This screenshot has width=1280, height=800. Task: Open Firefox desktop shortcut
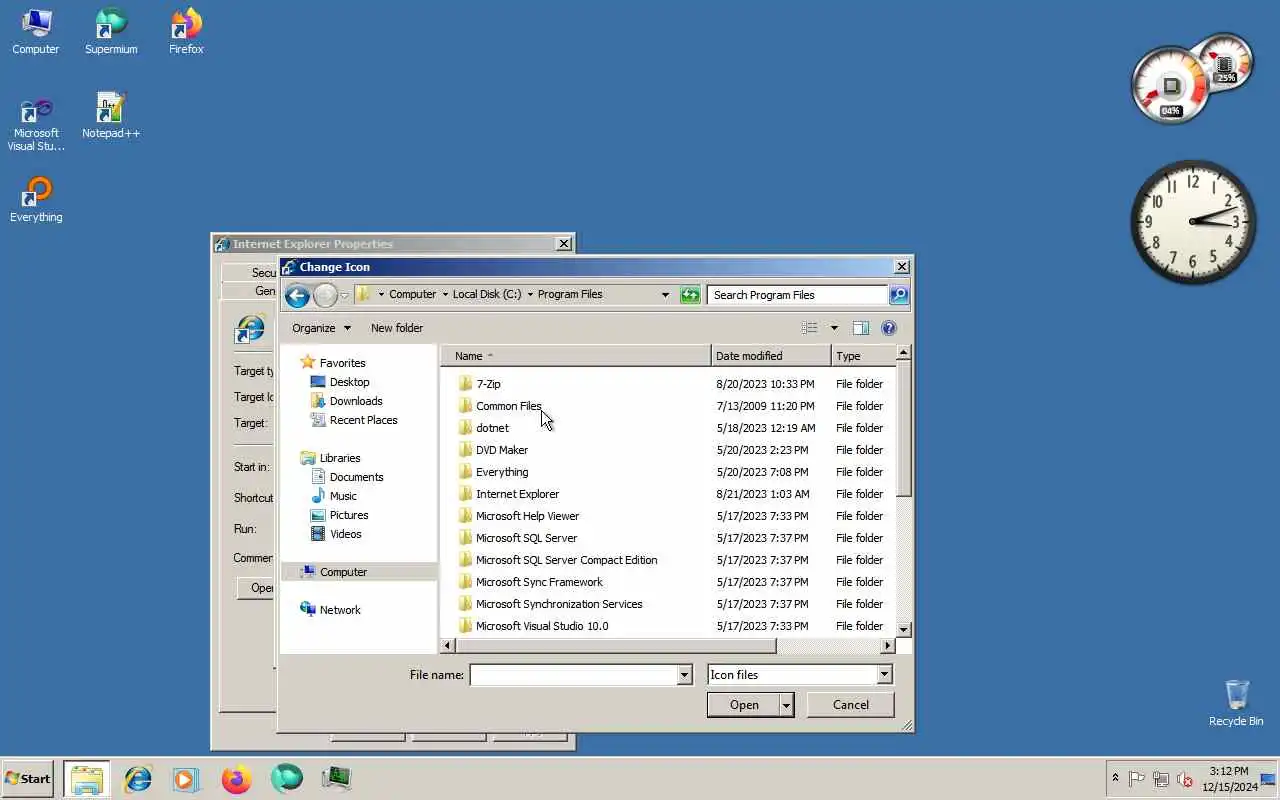click(186, 32)
